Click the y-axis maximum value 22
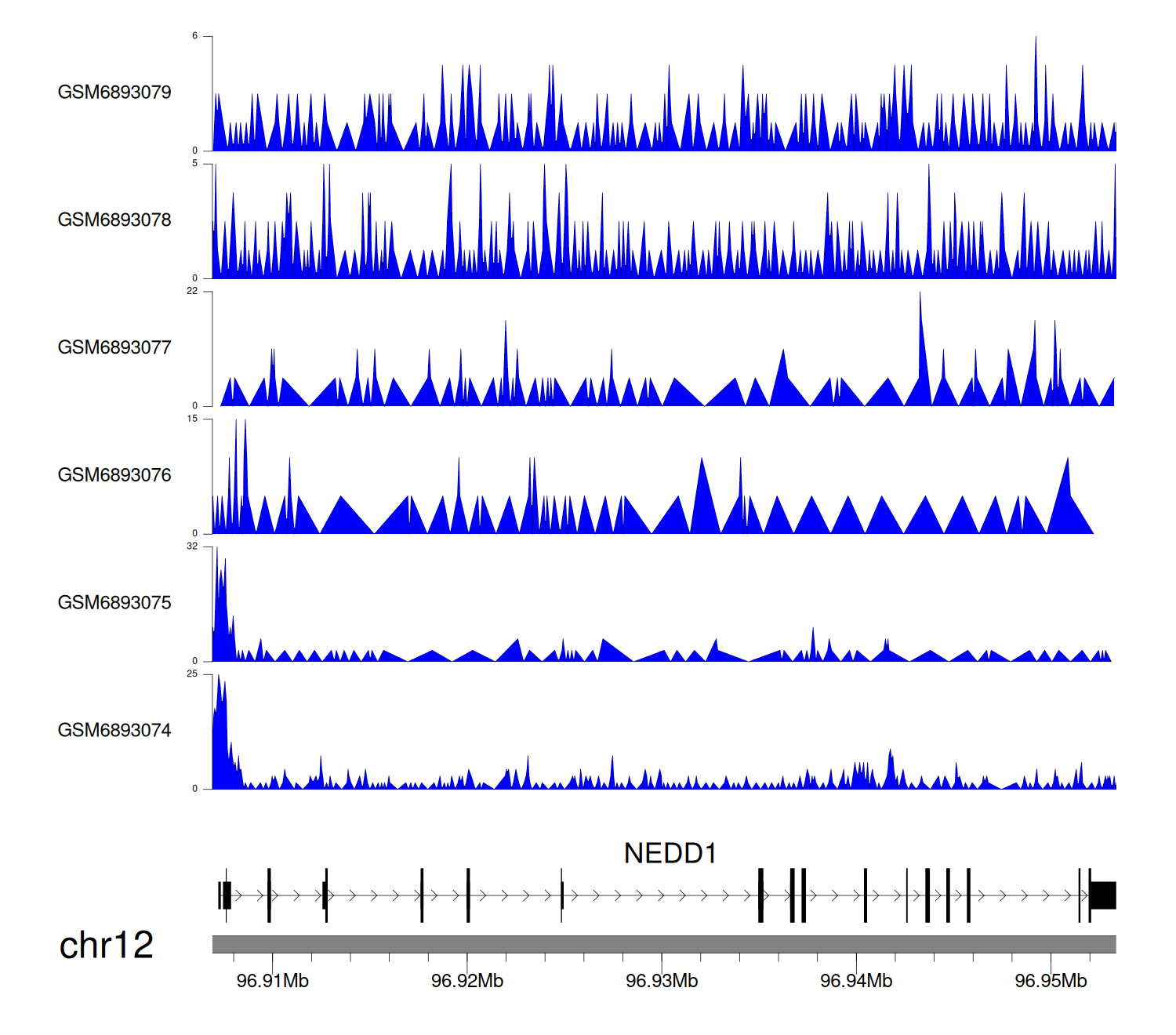 click(x=192, y=291)
